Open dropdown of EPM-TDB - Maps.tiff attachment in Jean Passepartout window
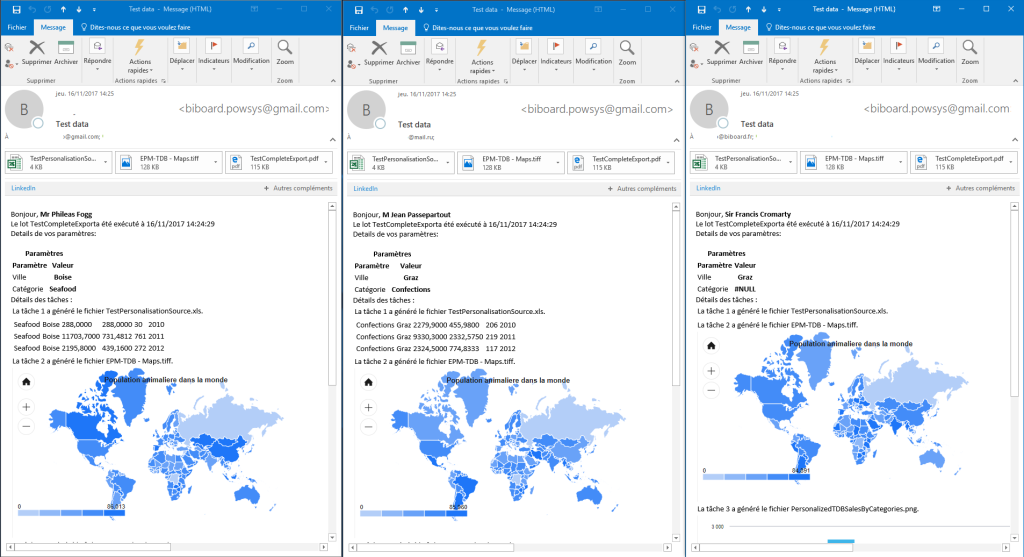The image size is (1024, 557). coord(558,163)
